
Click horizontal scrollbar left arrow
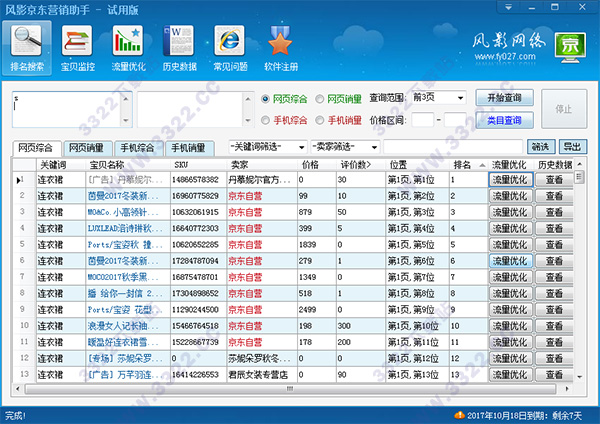pyautogui.click(x=18, y=389)
